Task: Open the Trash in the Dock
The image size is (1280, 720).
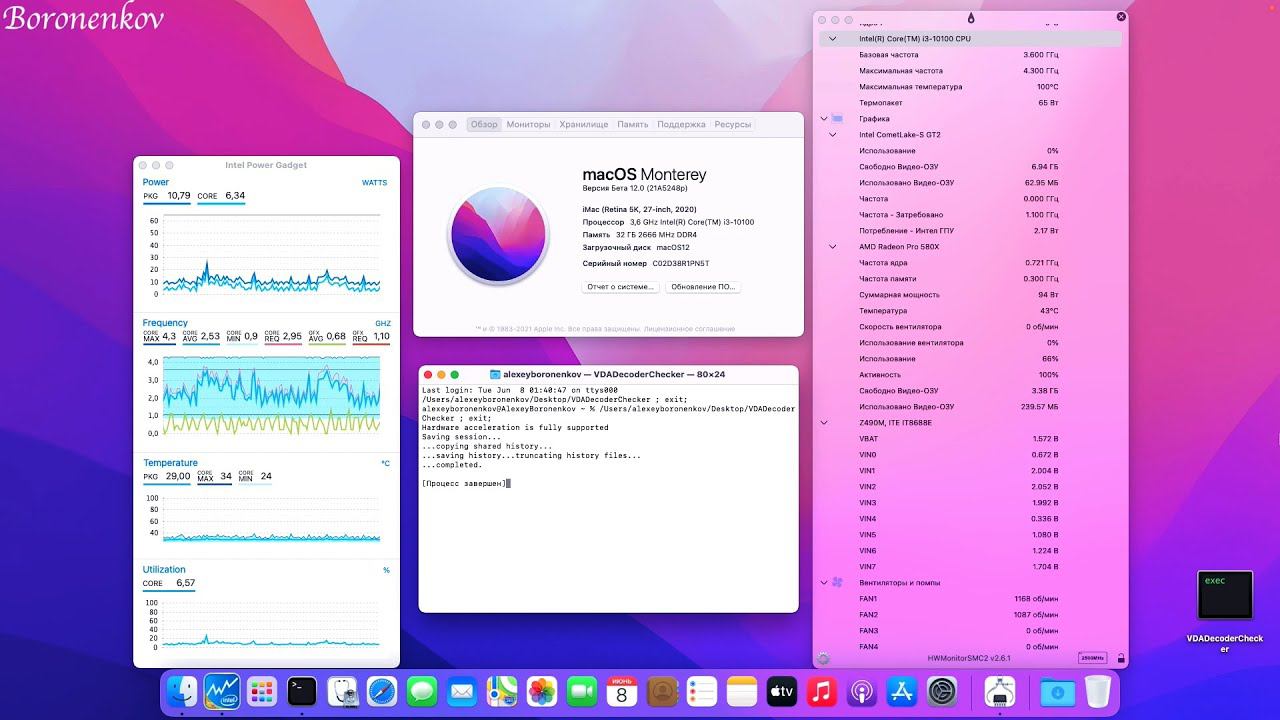Action: pos(1097,691)
